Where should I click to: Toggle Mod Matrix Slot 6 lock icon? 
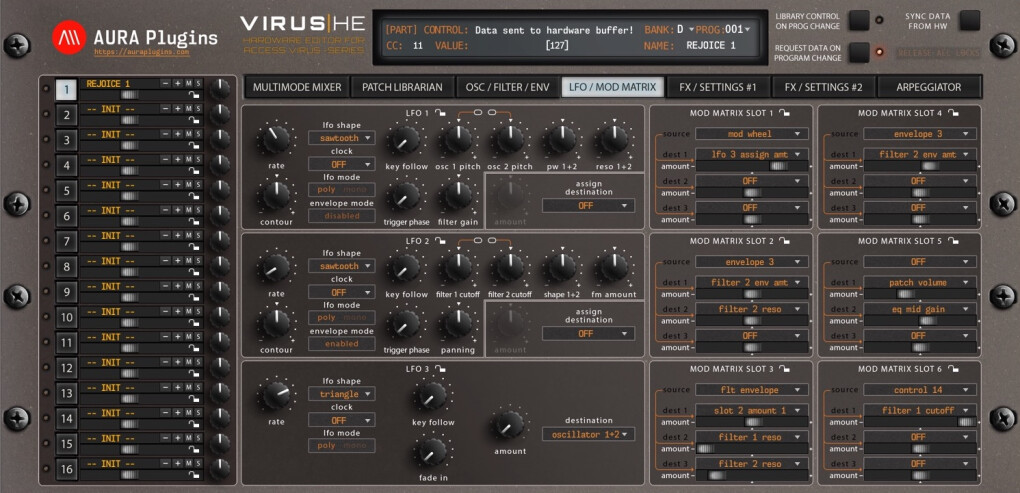click(x=952, y=369)
